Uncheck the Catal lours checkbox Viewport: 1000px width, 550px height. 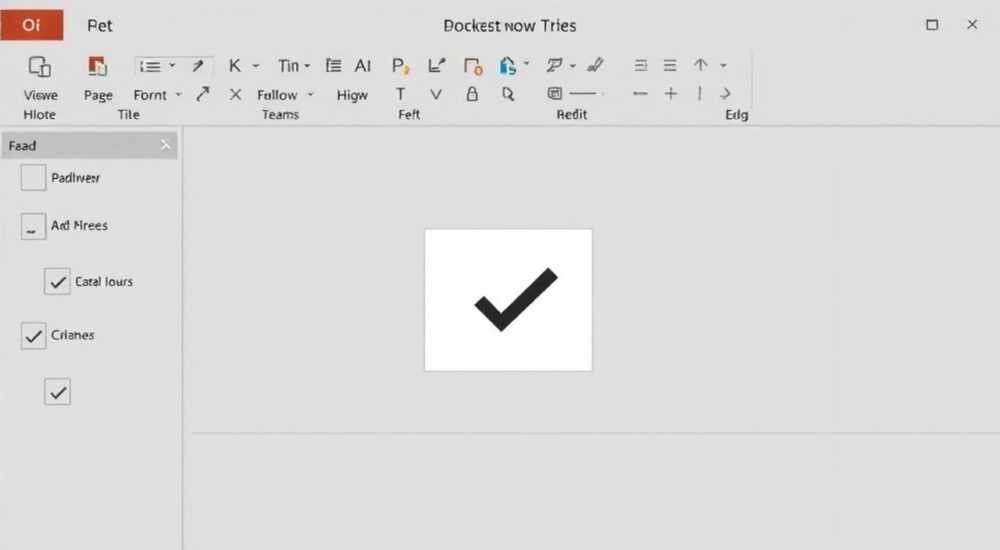[x=57, y=281]
